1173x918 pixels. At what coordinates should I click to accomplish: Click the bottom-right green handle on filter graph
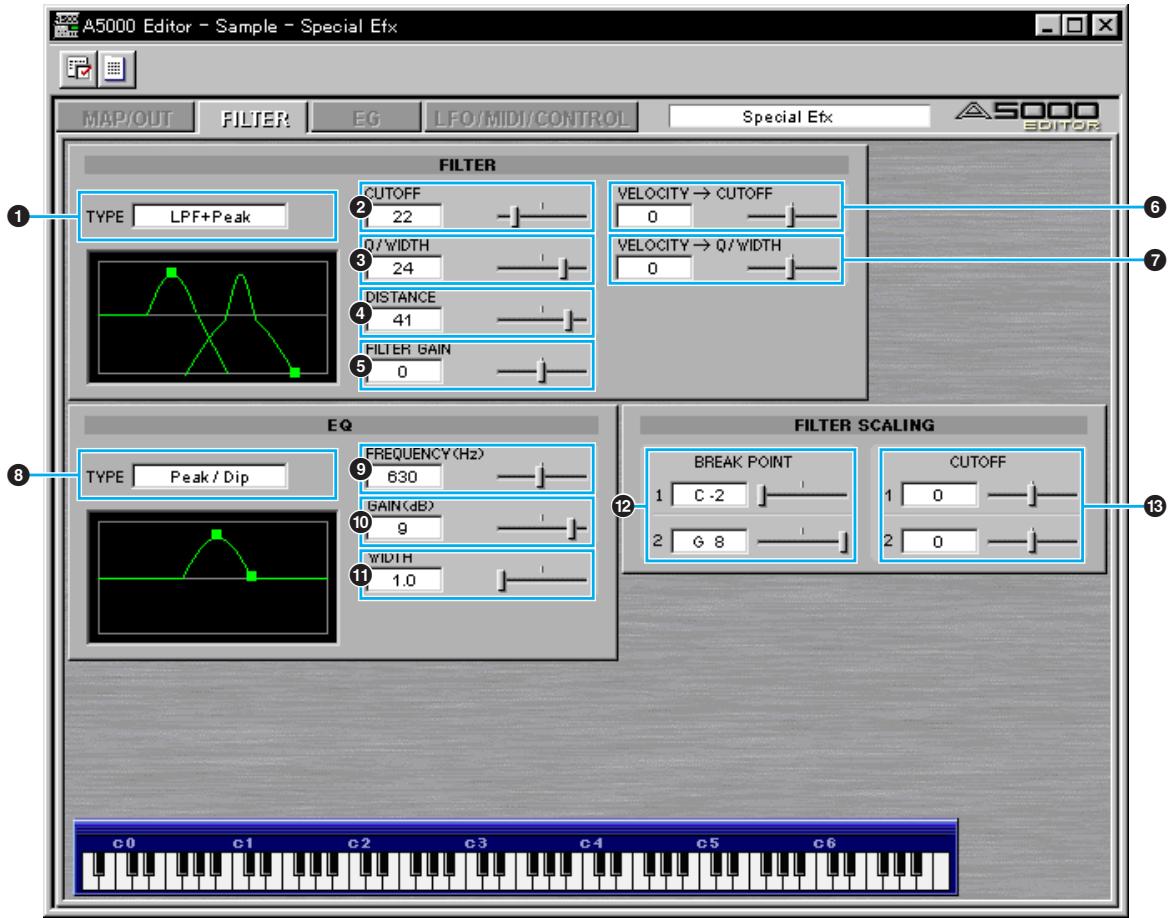[x=295, y=372]
